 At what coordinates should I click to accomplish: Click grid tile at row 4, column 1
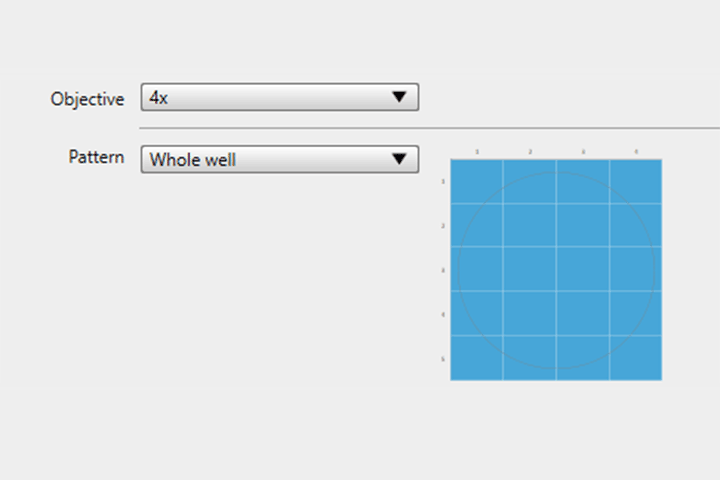point(476,313)
